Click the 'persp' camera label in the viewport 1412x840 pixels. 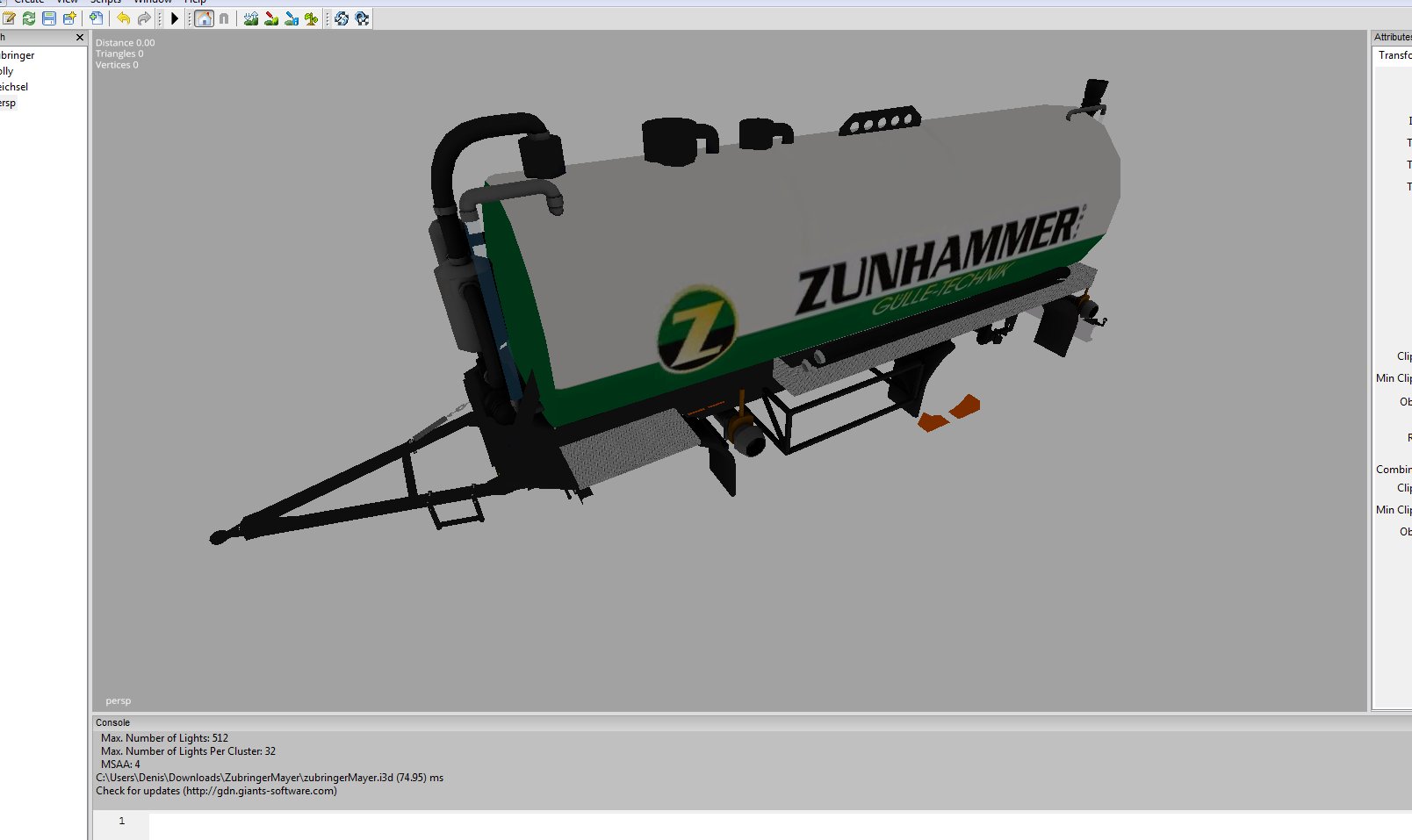118,700
